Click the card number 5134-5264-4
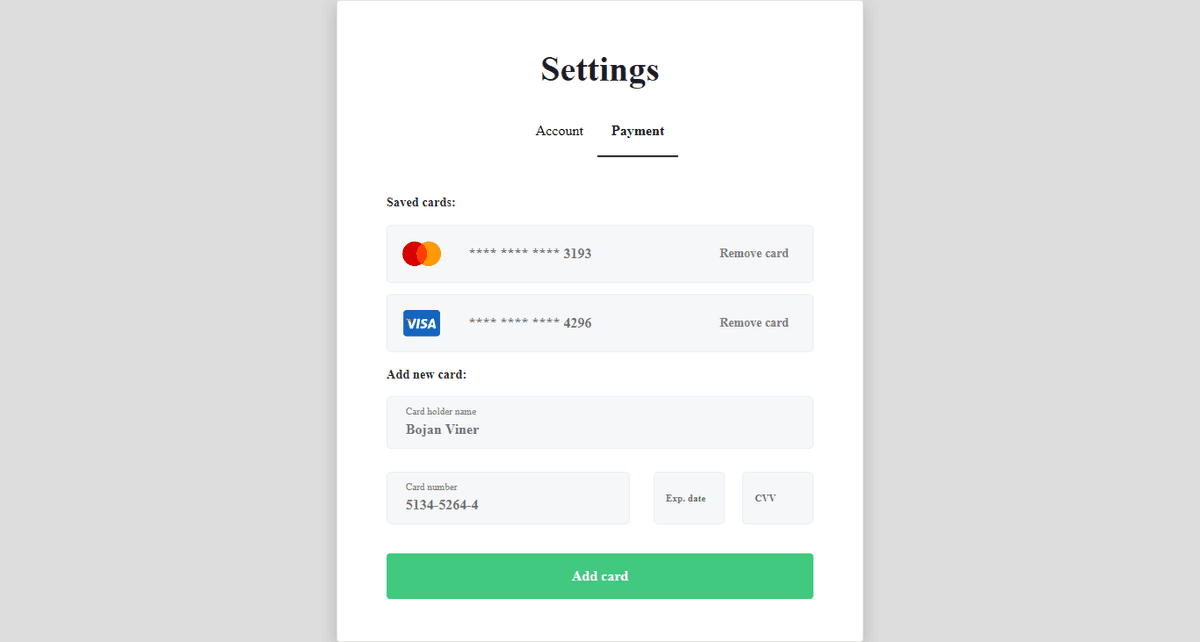 pyautogui.click(x=441, y=505)
